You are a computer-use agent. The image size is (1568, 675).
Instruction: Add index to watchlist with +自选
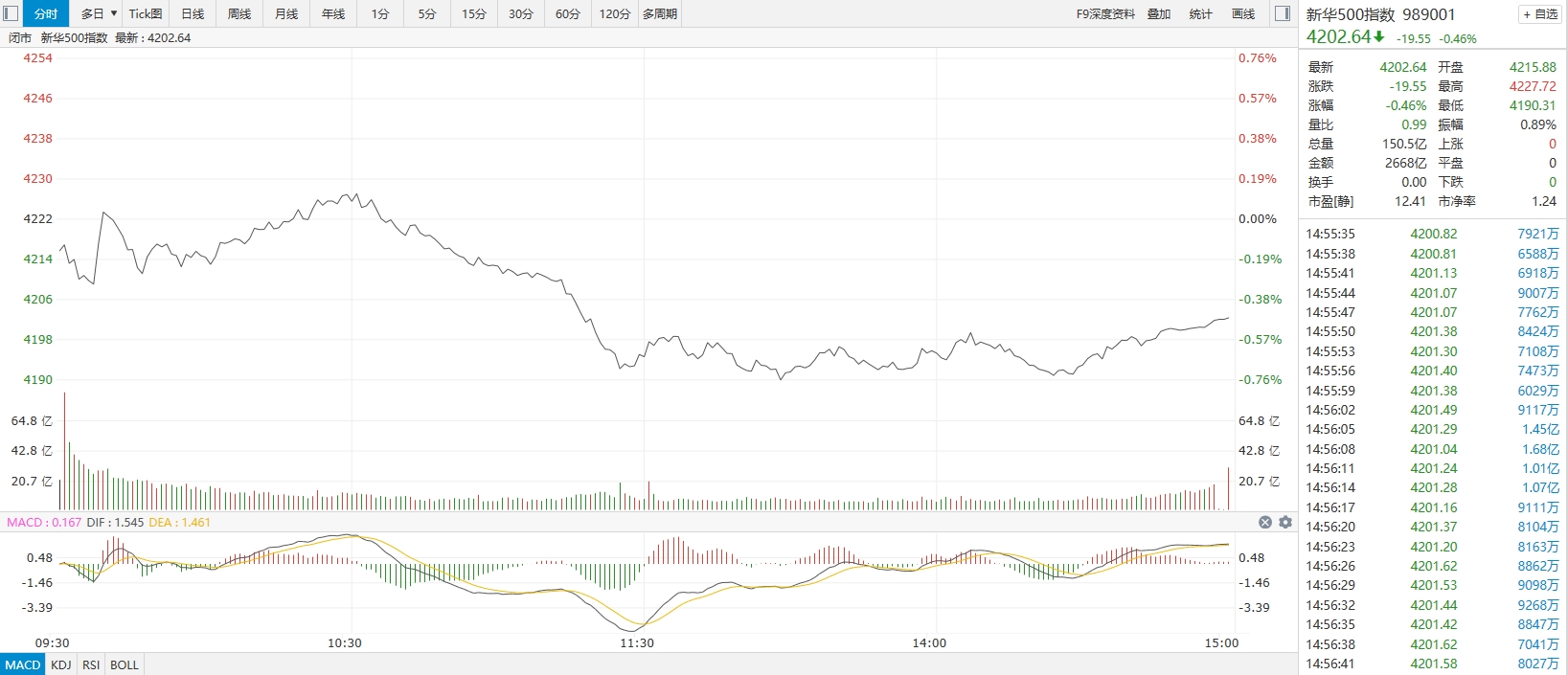click(1540, 14)
